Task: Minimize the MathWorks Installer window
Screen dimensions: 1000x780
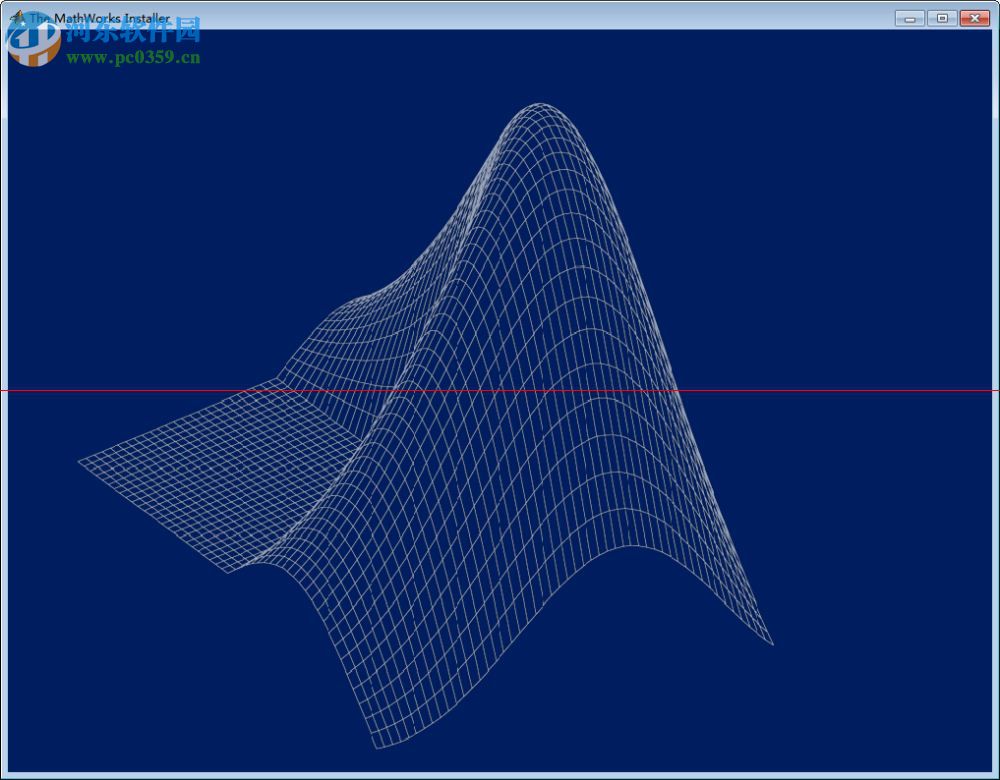Action: pos(910,18)
